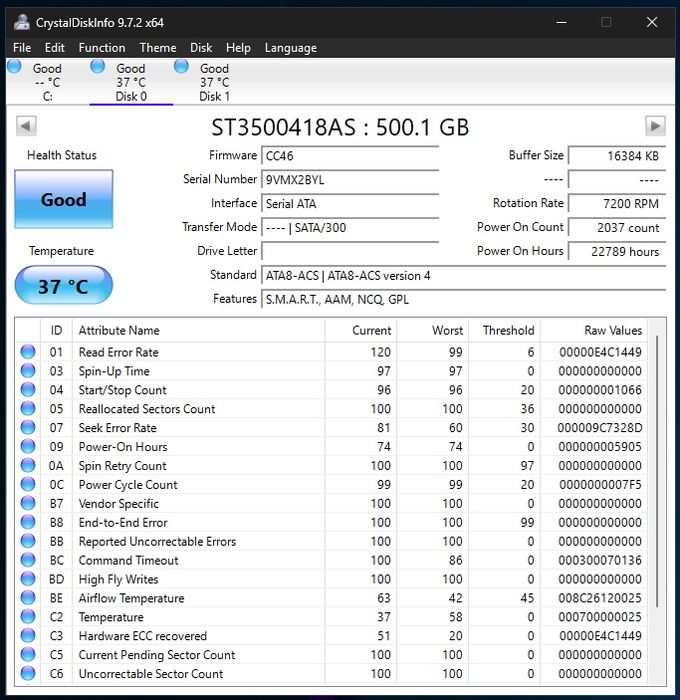Image resolution: width=680 pixels, height=700 pixels.
Task: Click raw value 008C26120025 of Airflow Temperature
Action: click(600, 597)
